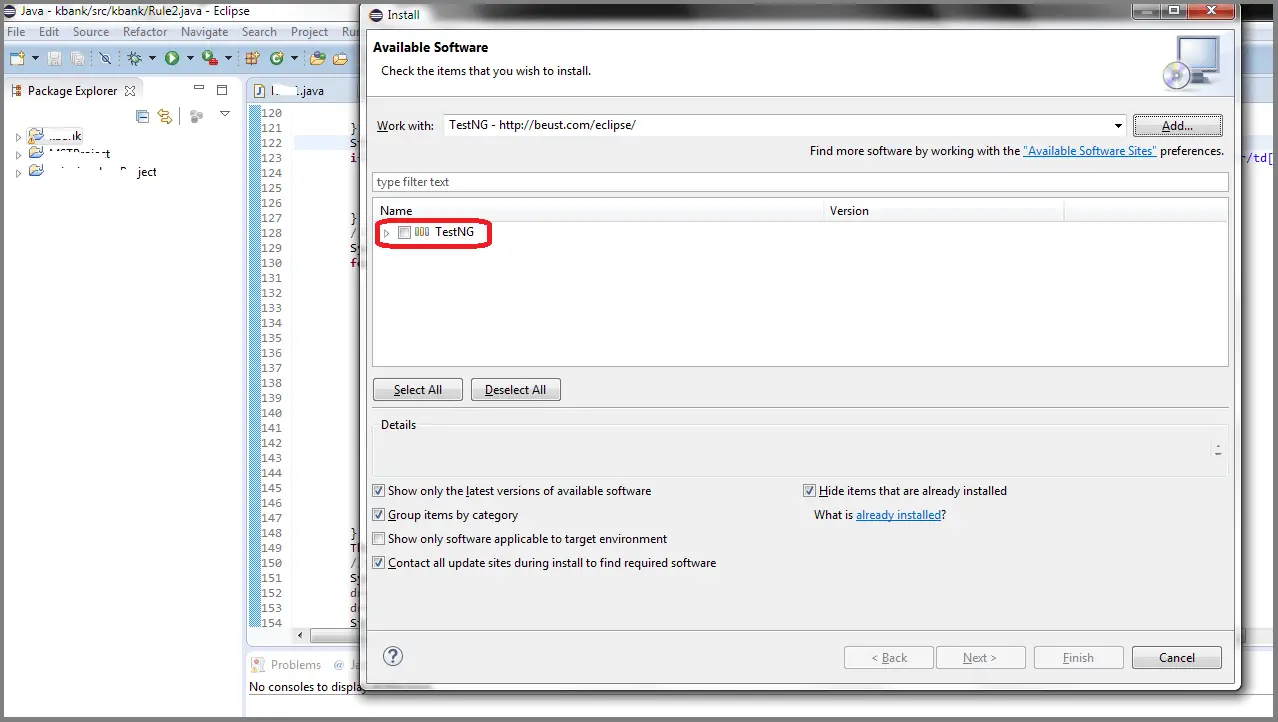Click the Back button
1278x722 pixels.
click(x=889, y=658)
